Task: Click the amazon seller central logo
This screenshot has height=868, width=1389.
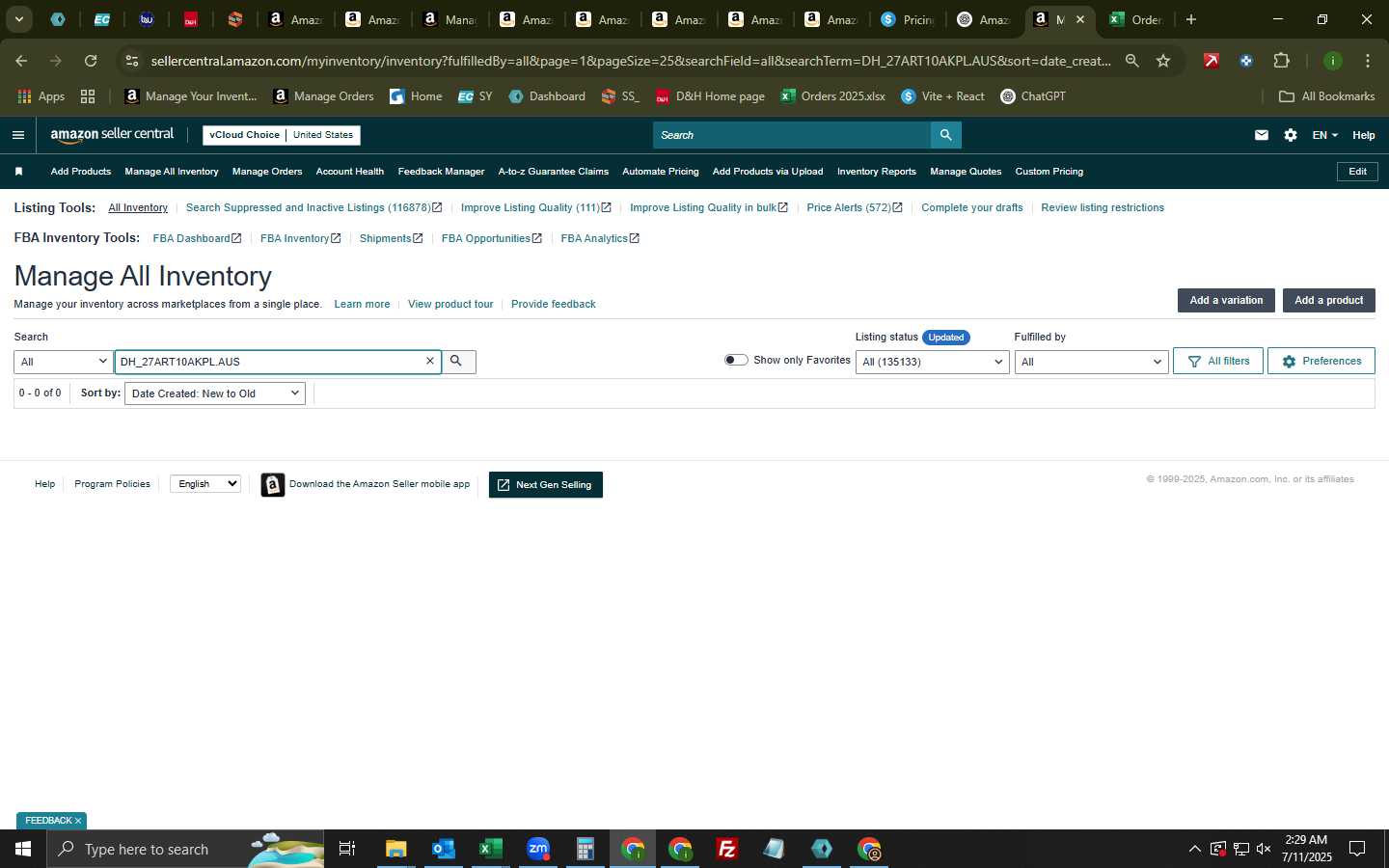Action: point(112,135)
